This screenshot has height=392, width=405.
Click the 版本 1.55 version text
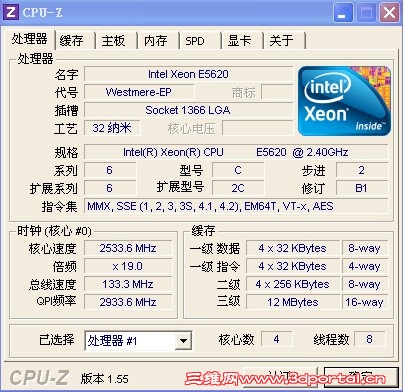(104, 379)
